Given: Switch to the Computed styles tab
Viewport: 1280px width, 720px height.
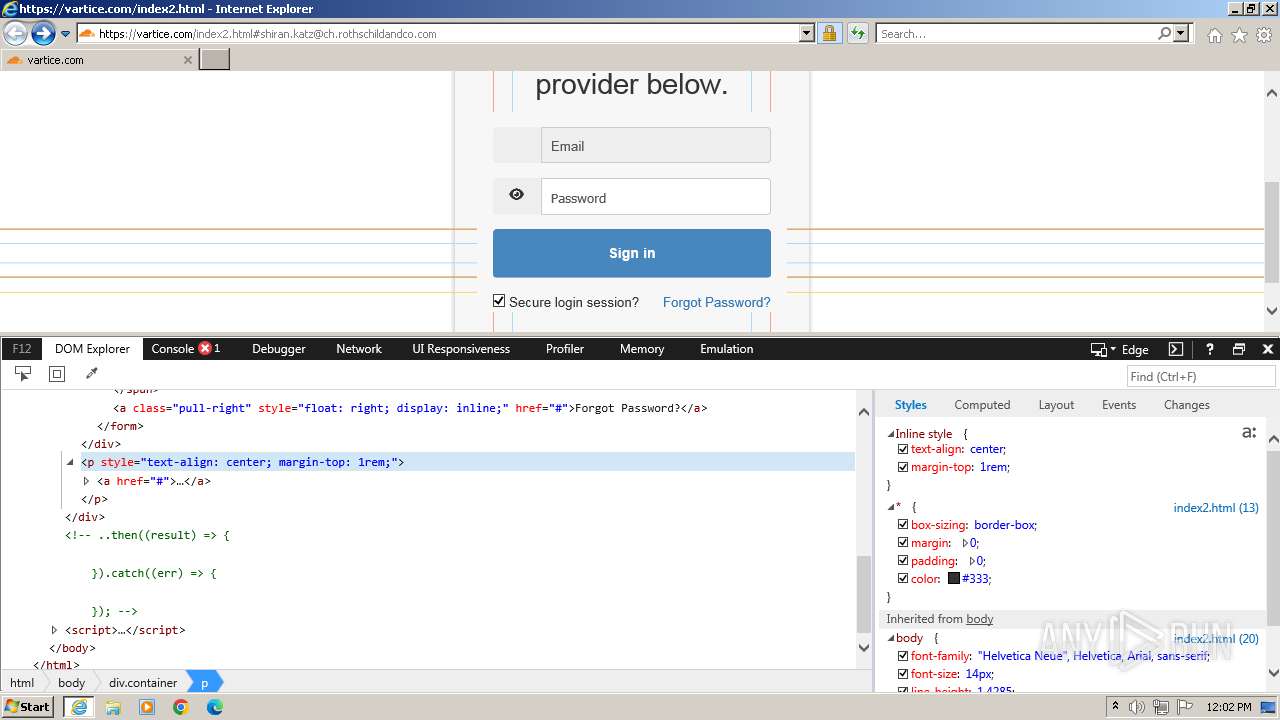Looking at the screenshot, I should 982,405.
